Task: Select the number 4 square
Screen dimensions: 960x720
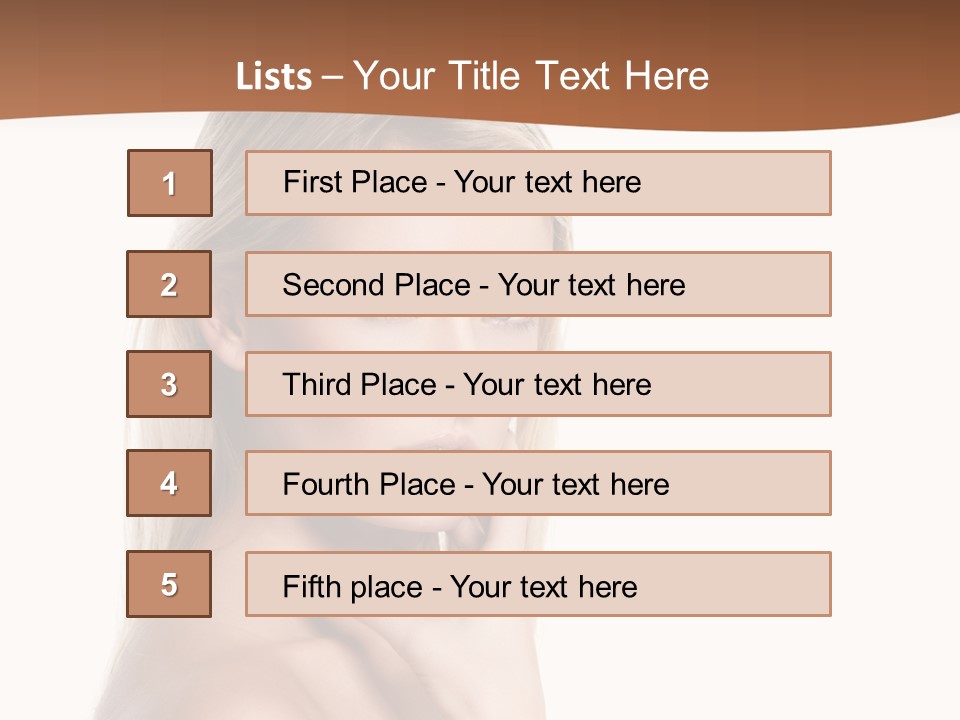Action: tap(169, 483)
